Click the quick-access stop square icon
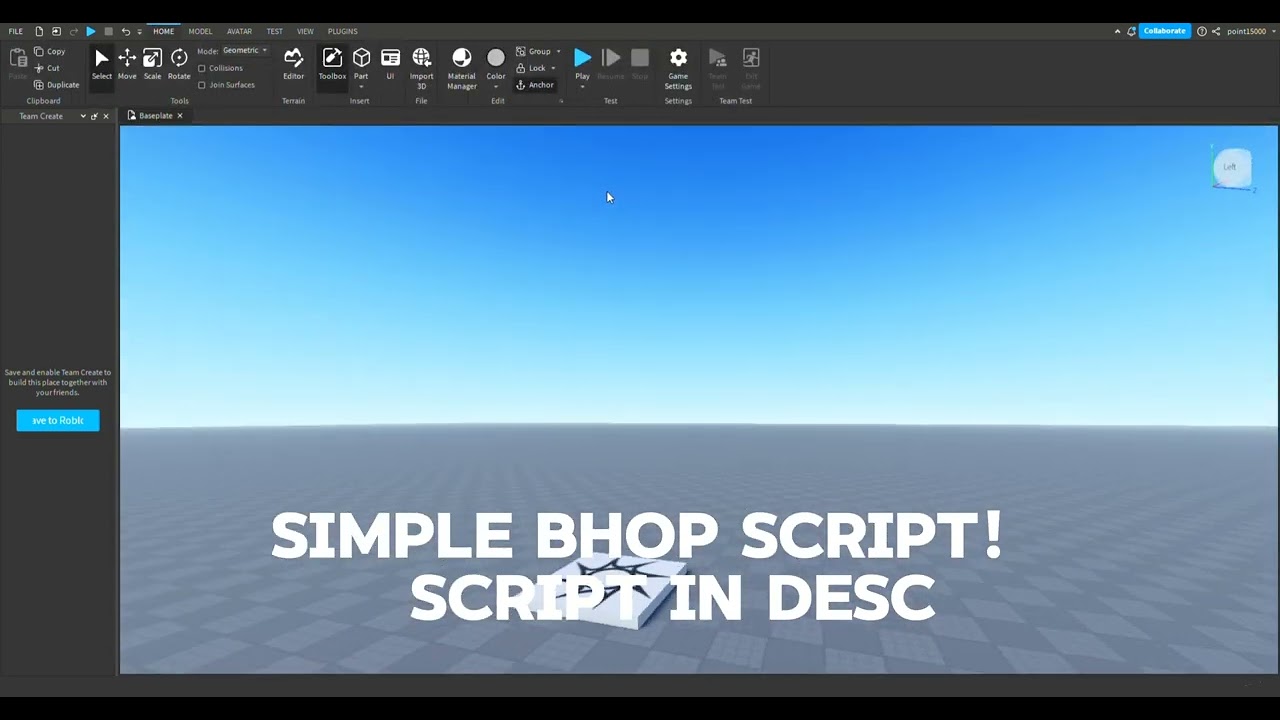Viewport: 1280px width, 720px height. pos(108,31)
